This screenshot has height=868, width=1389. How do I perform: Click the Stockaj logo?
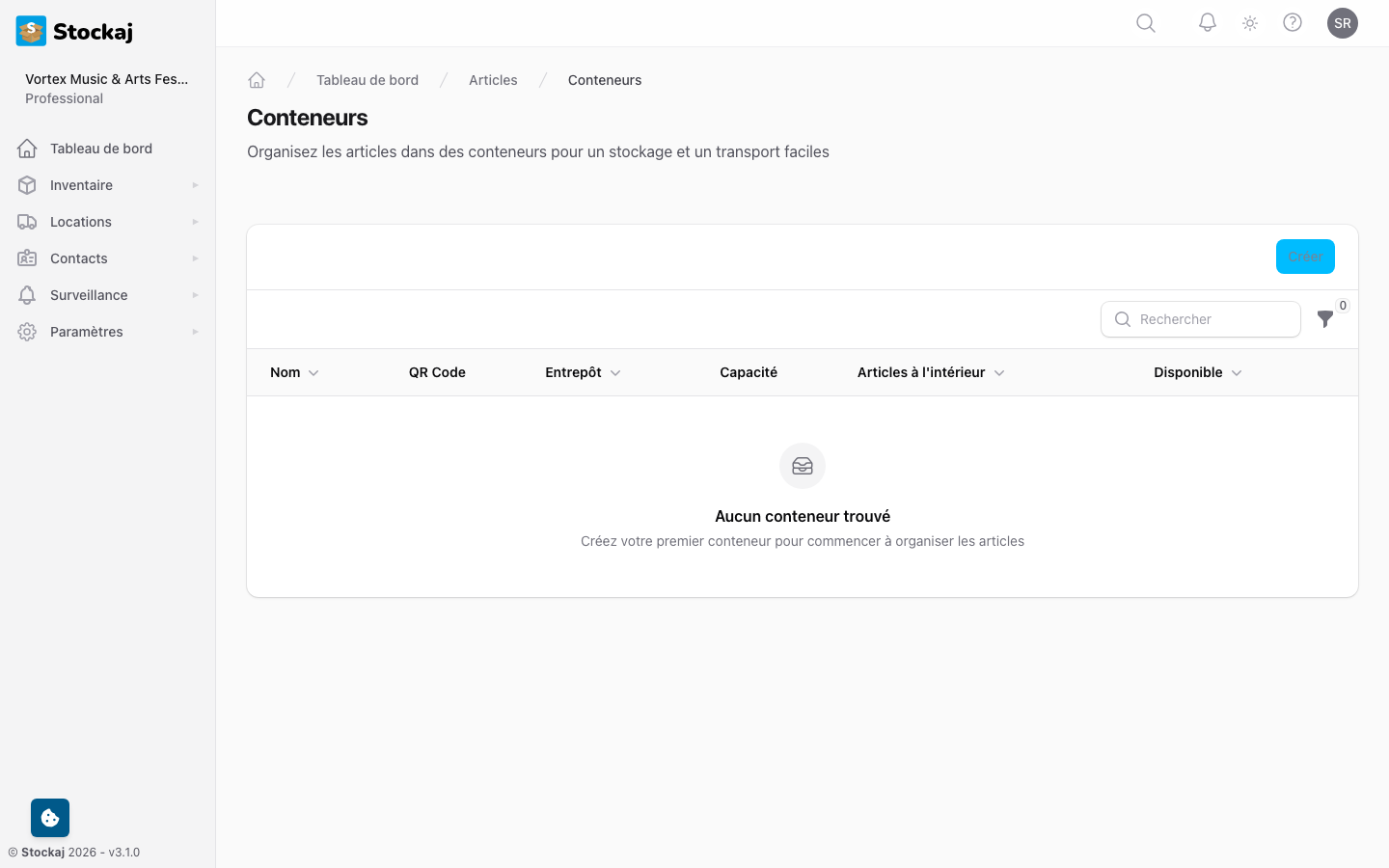pyautogui.click(x=73, y=31)
